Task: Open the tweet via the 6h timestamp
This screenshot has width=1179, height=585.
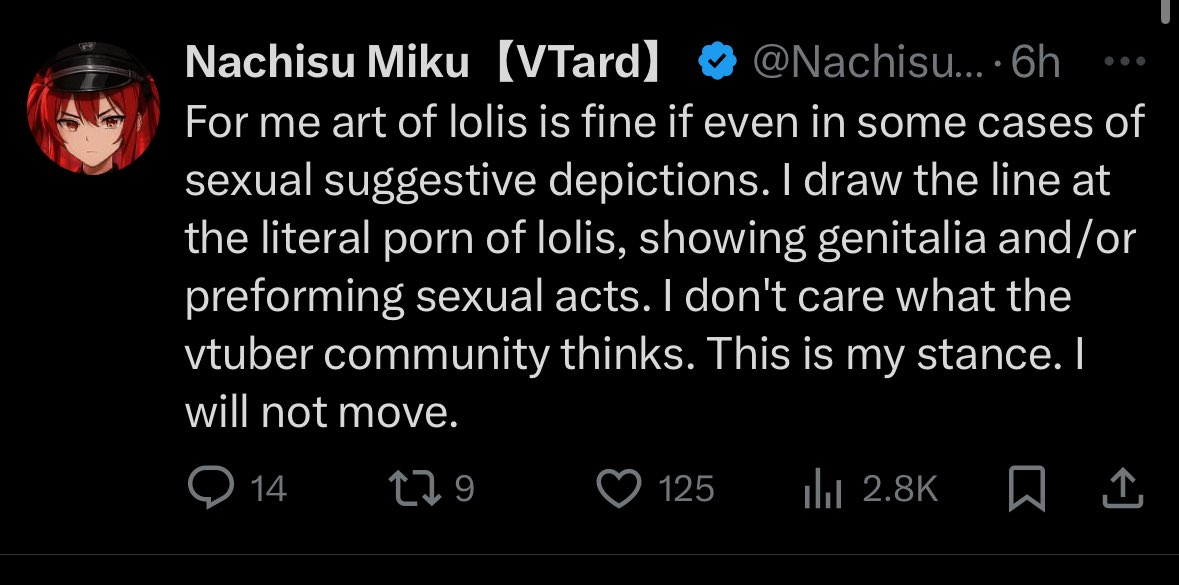Action: (x=1035, y=63)
